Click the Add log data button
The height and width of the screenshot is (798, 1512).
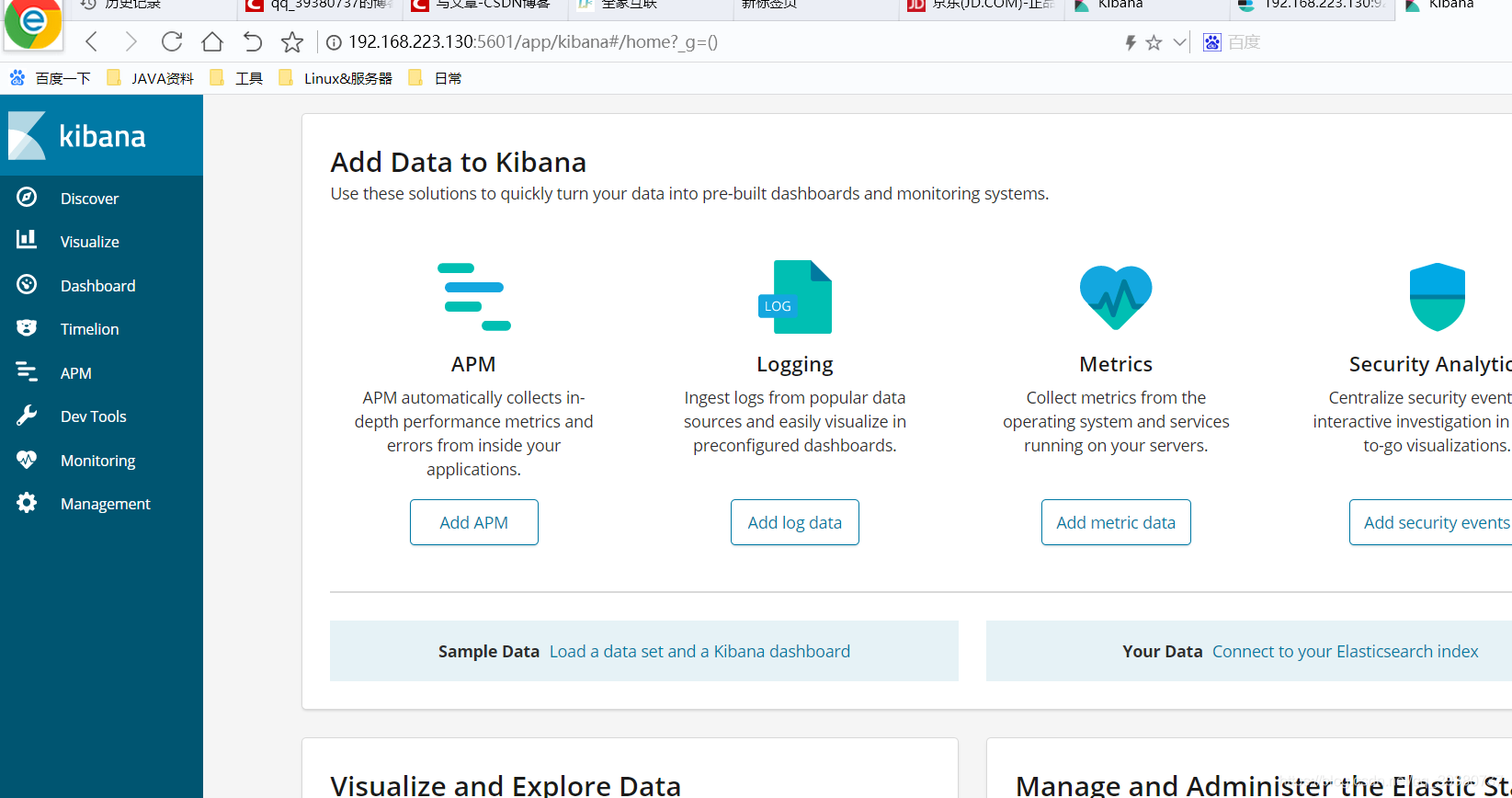coord(795,522)
